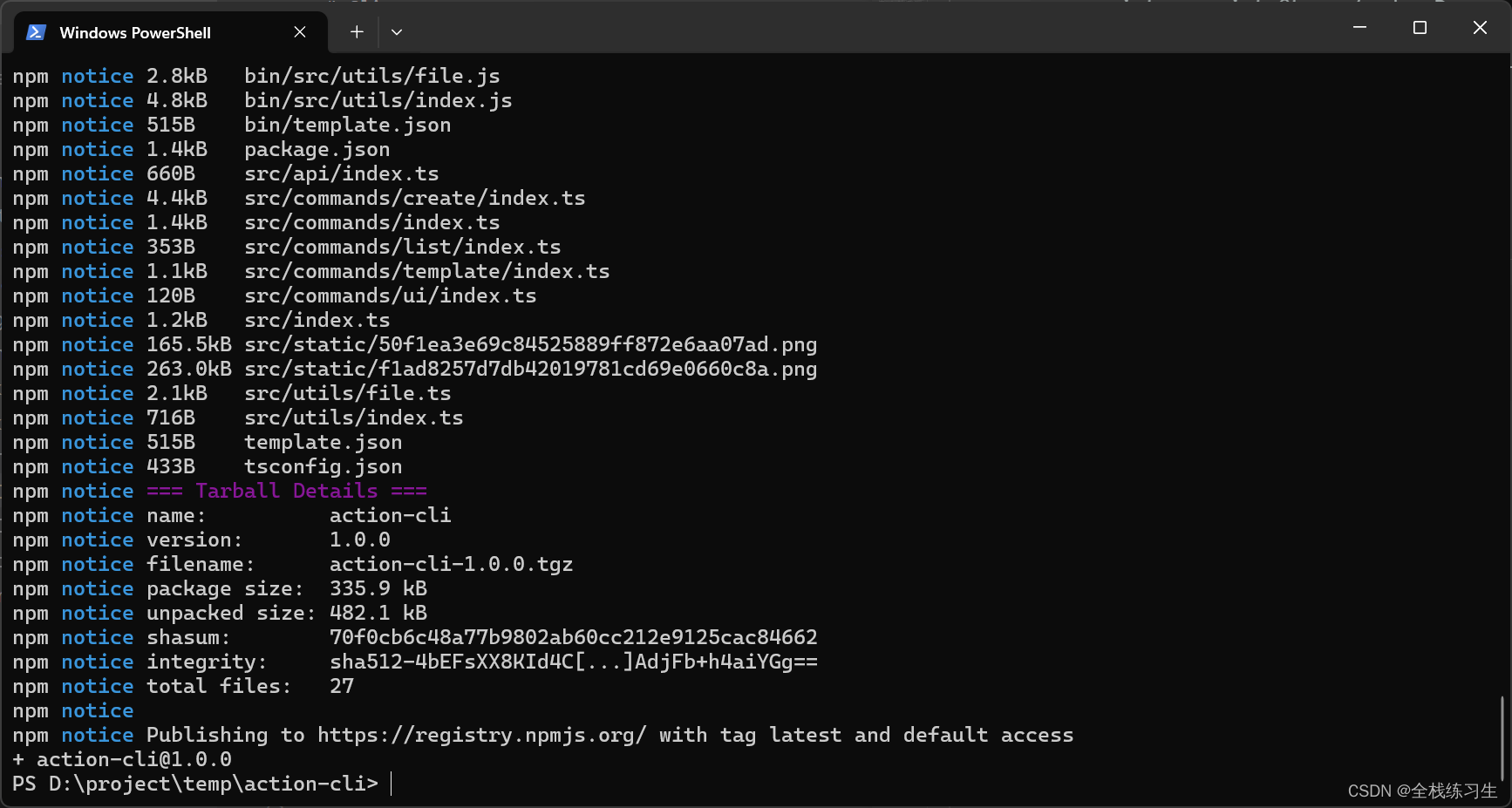Click the bin/template.json path
Screen dimensions: 1512x808
[347, 126]
